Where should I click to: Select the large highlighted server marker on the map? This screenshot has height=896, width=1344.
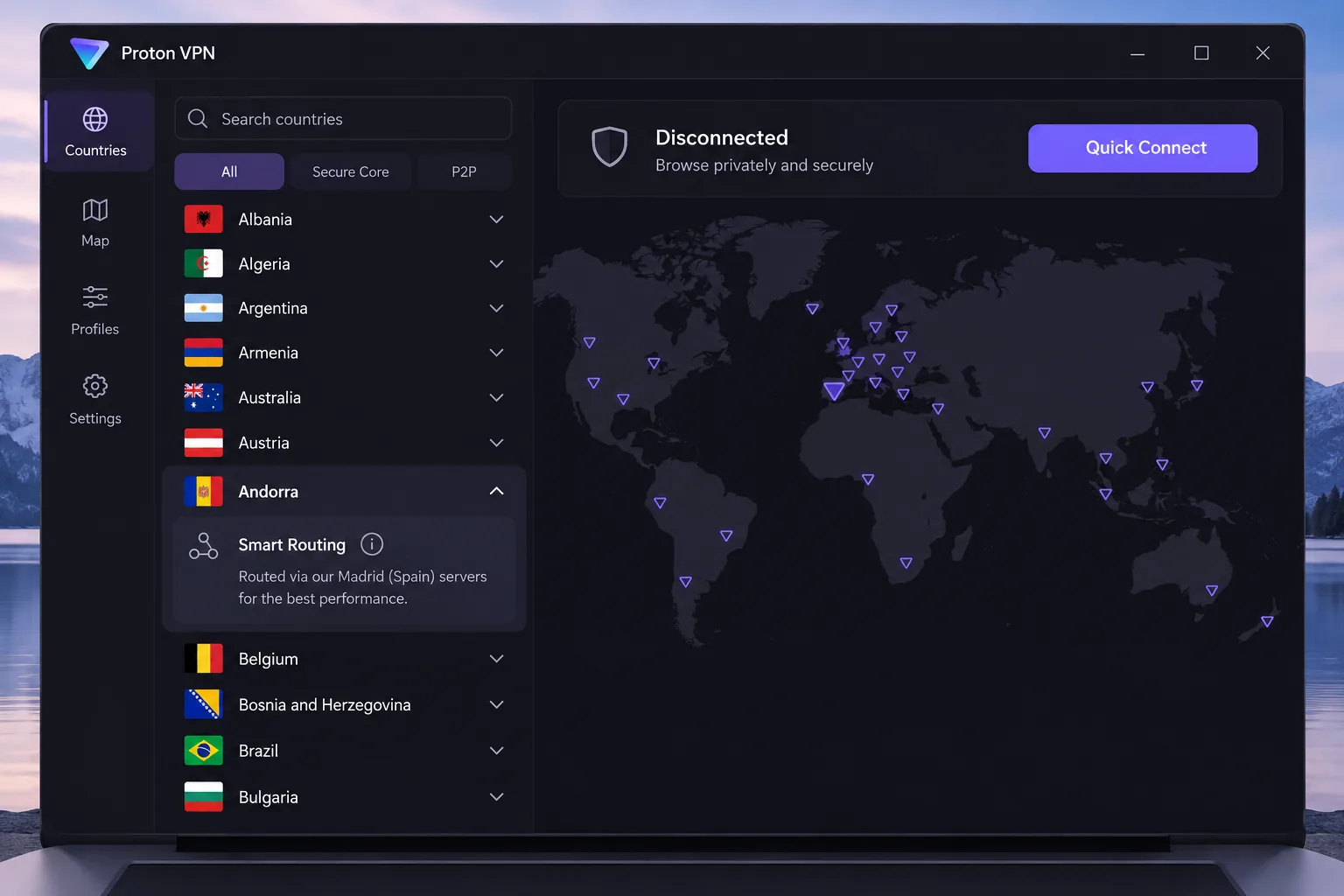click(834, 391)
